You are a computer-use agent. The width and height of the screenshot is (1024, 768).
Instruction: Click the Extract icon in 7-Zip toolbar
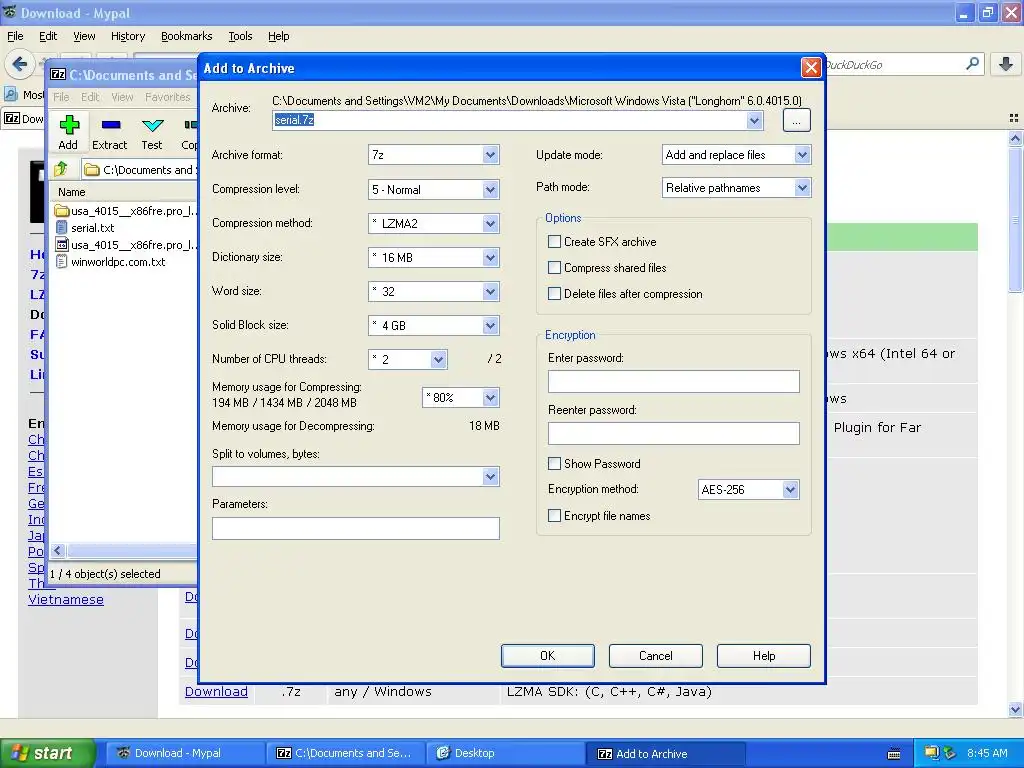tap(110, 125)
